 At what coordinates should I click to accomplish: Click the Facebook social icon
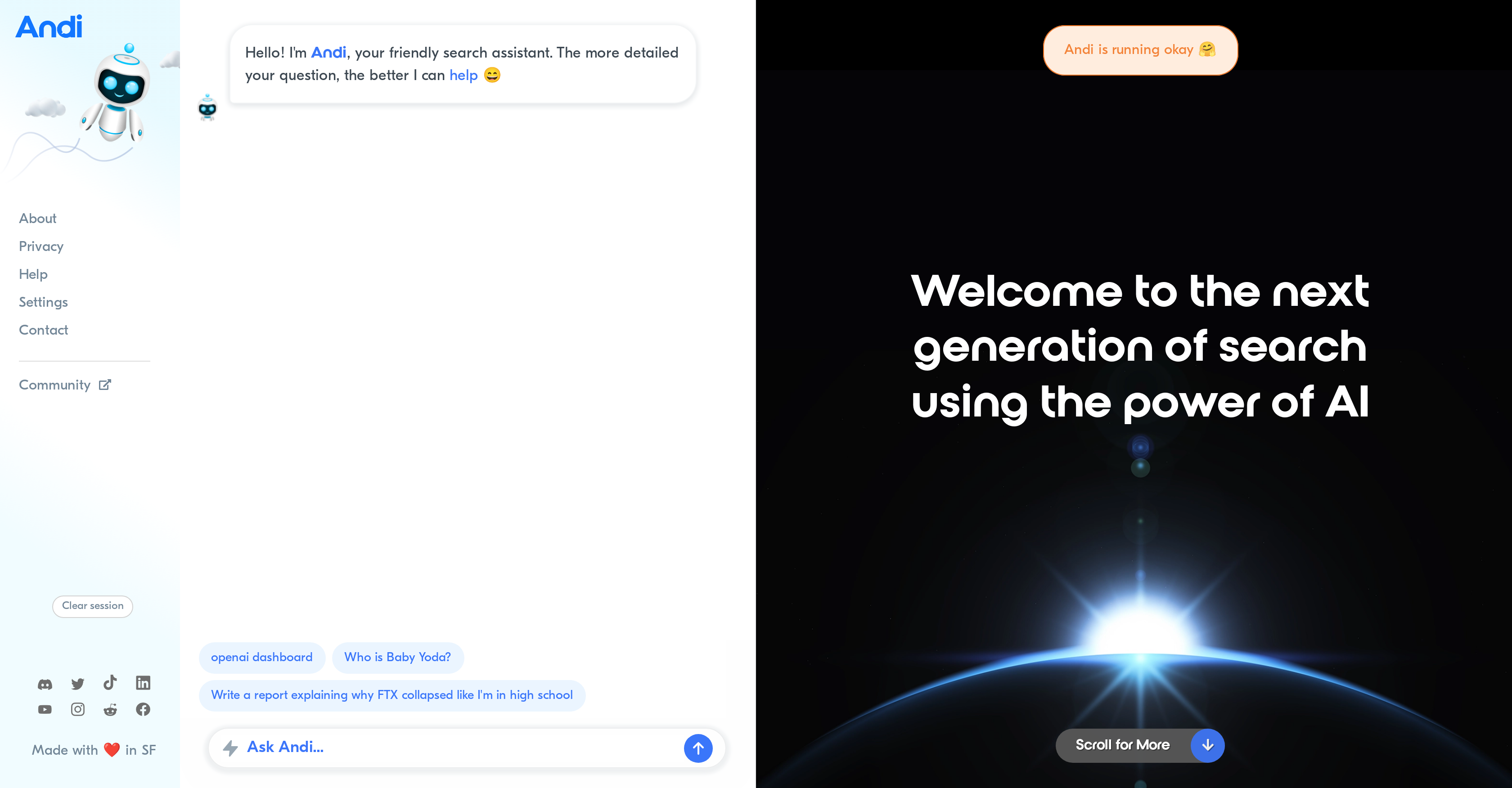[143, 710]
